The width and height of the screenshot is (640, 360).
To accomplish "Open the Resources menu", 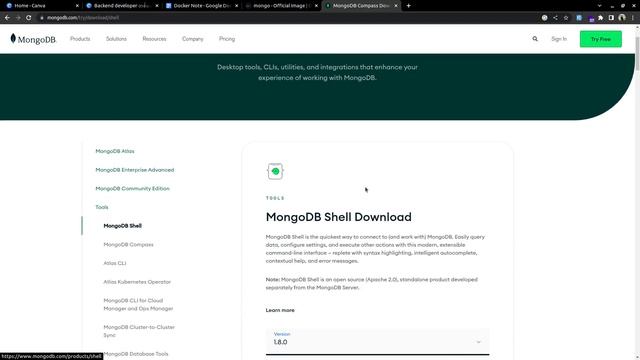I will tap(154, 39).
